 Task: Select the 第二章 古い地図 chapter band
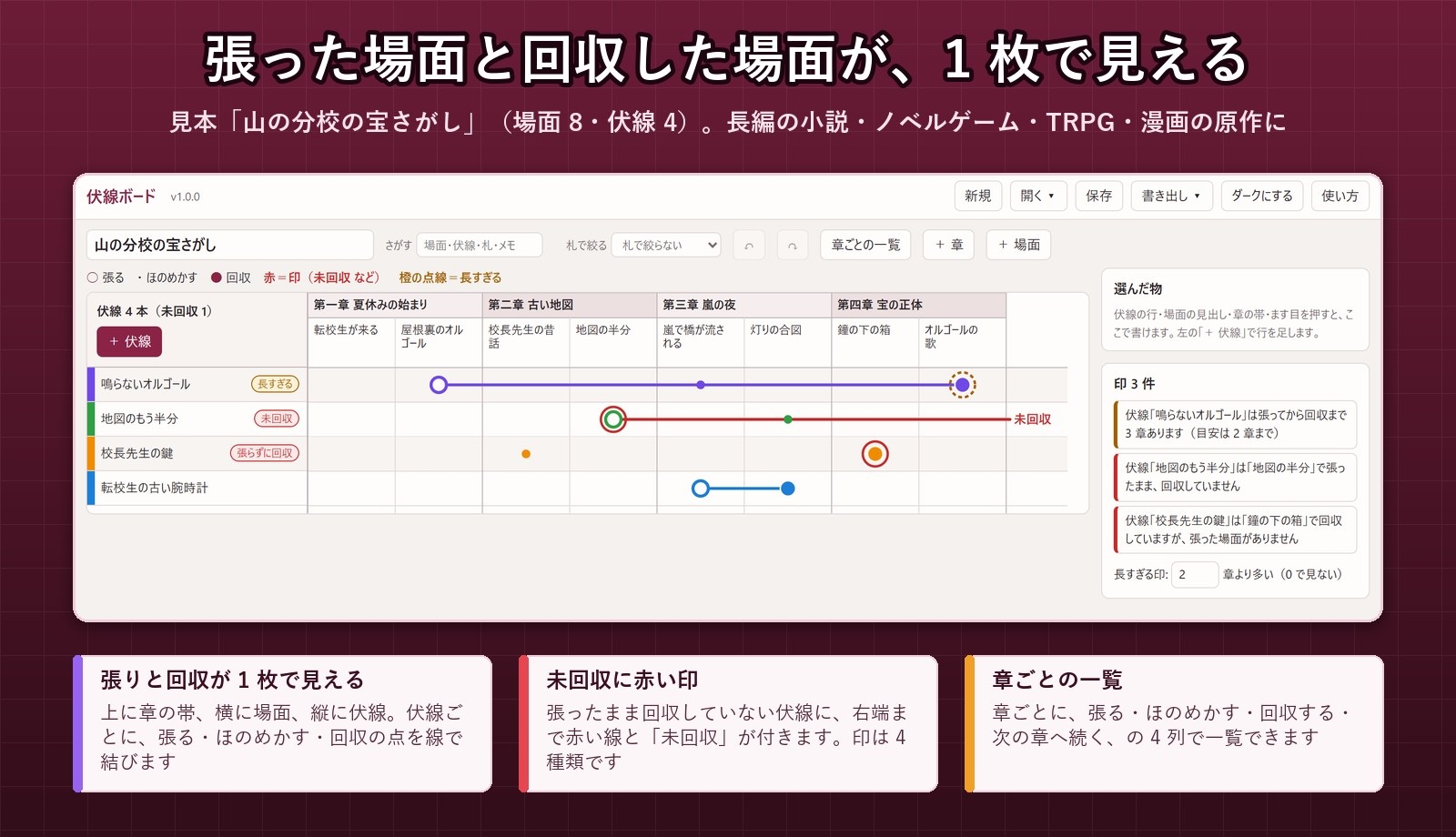click(570, 305)
